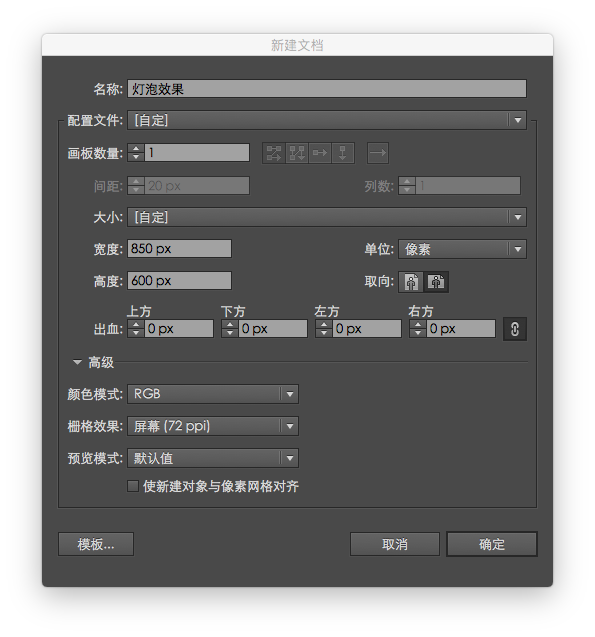Click the 下方 bleed stepper arrows
This screenshot has height=637, width=595.
[230, 329]
